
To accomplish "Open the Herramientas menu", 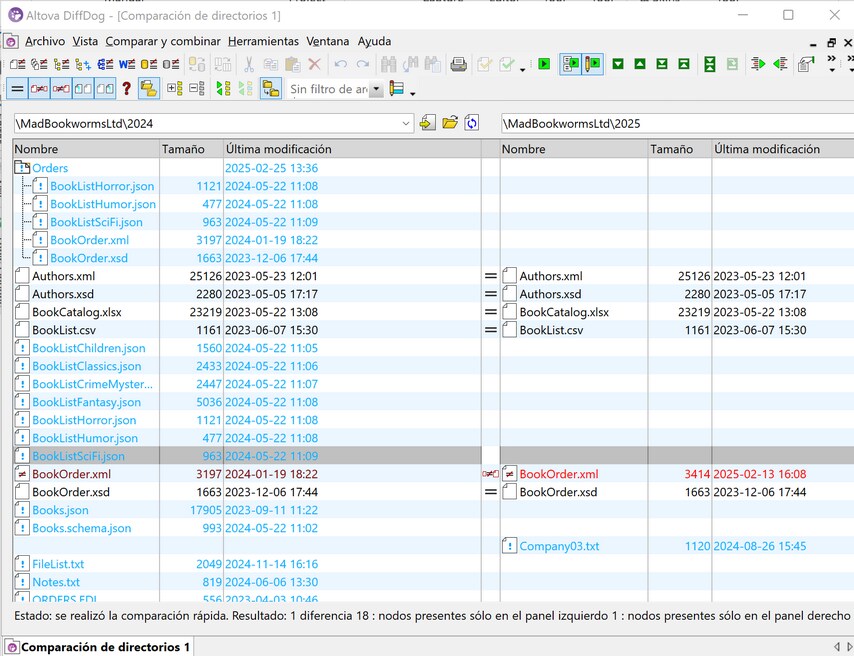I will (x=263, y=41).
